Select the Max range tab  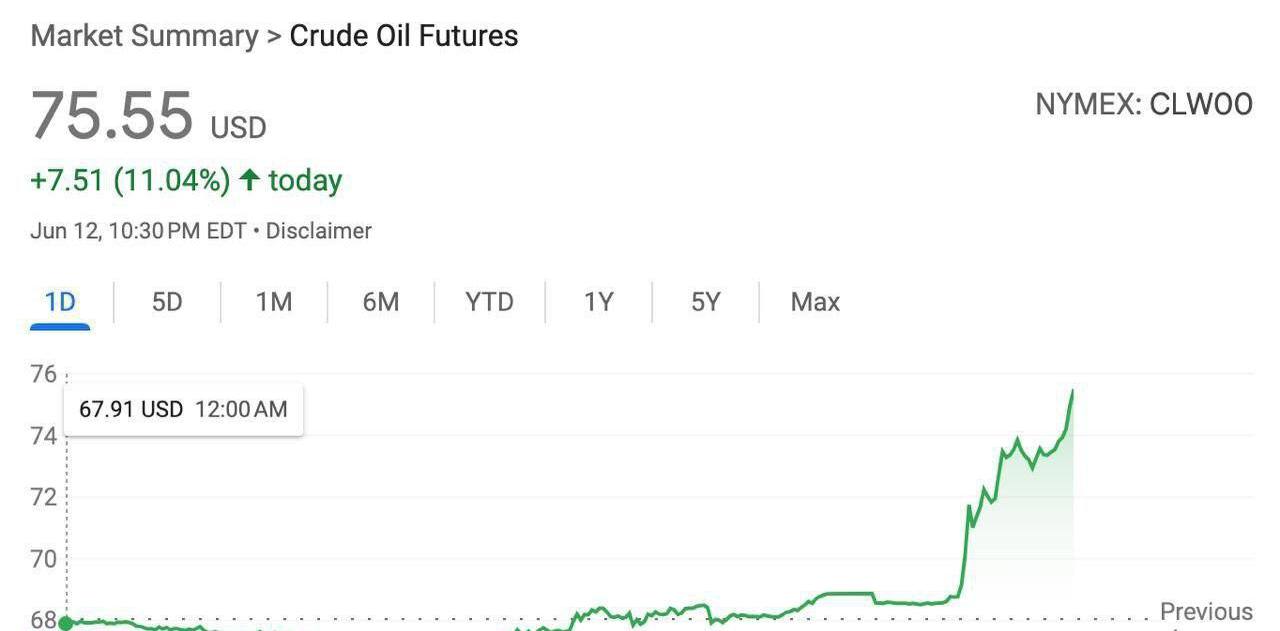point(815,302)
